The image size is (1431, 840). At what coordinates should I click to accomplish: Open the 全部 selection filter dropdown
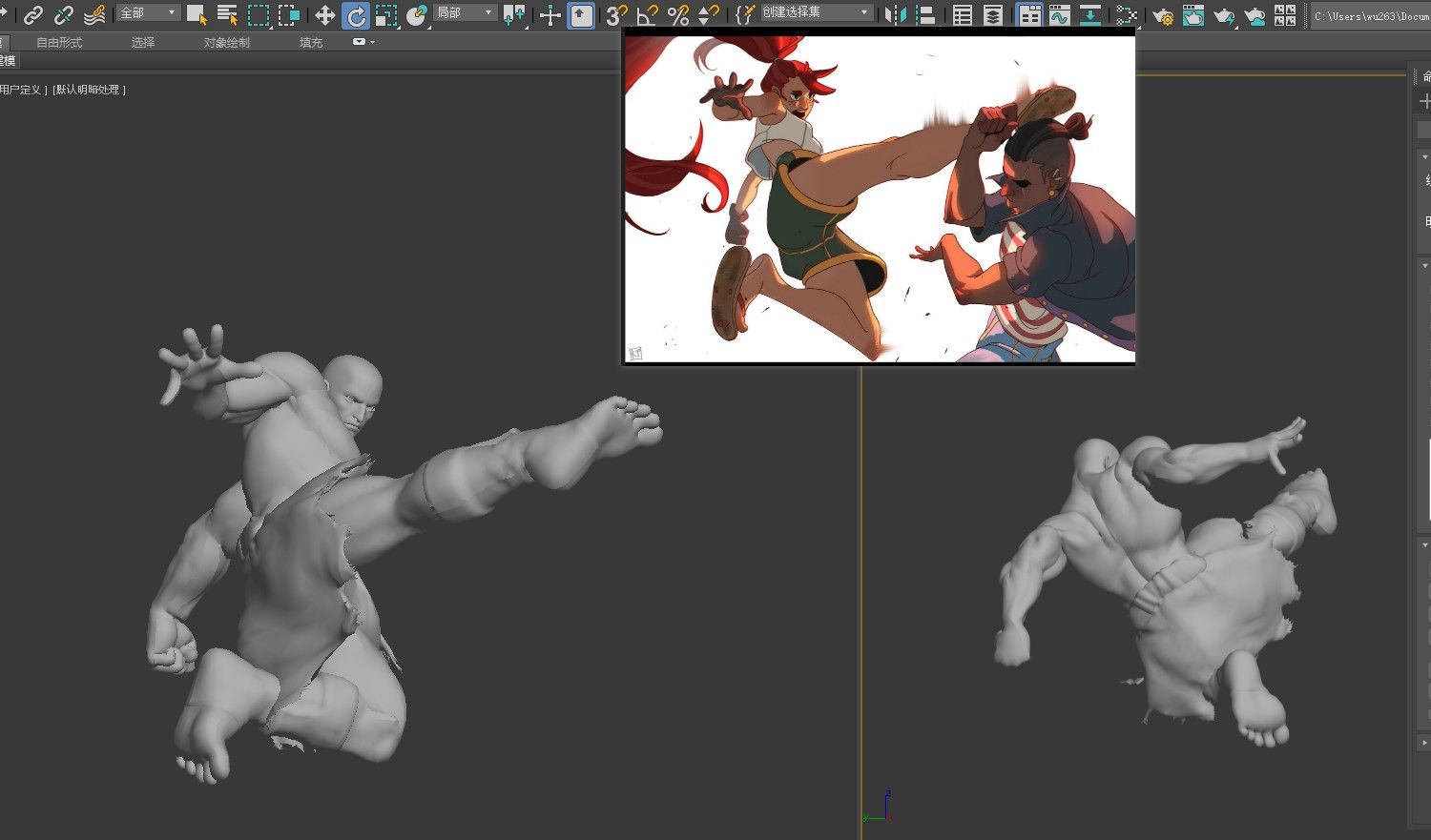point(148,12)
